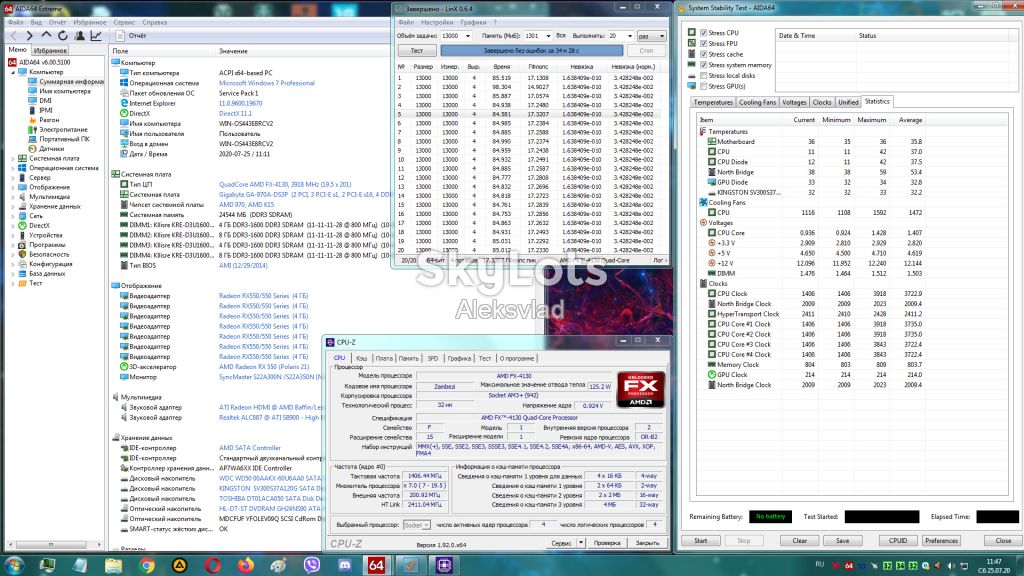Open Viber from the taskbar

(312, 565)
